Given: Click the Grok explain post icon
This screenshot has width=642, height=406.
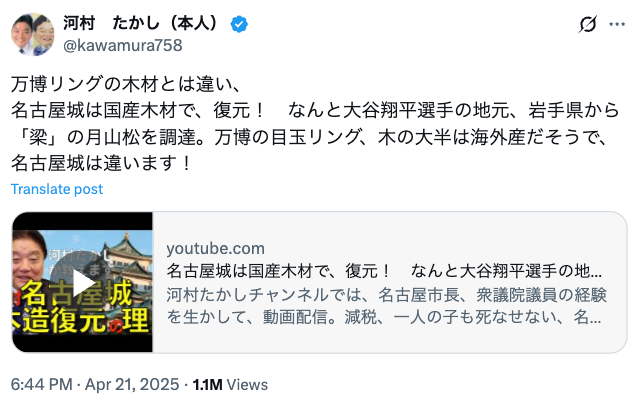Looking at the screenshot, I should click(588, 24).
